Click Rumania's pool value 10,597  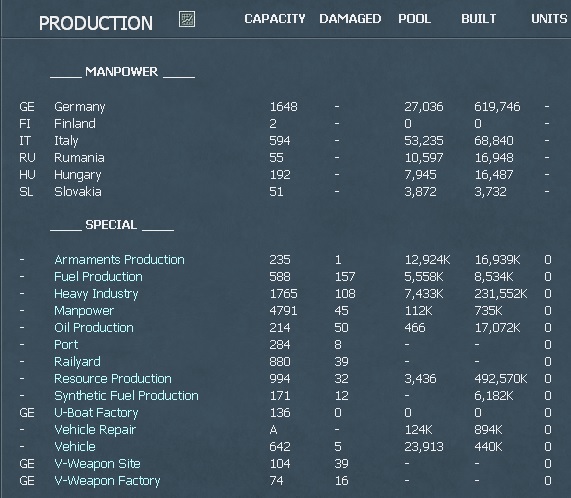click(424, 158)
